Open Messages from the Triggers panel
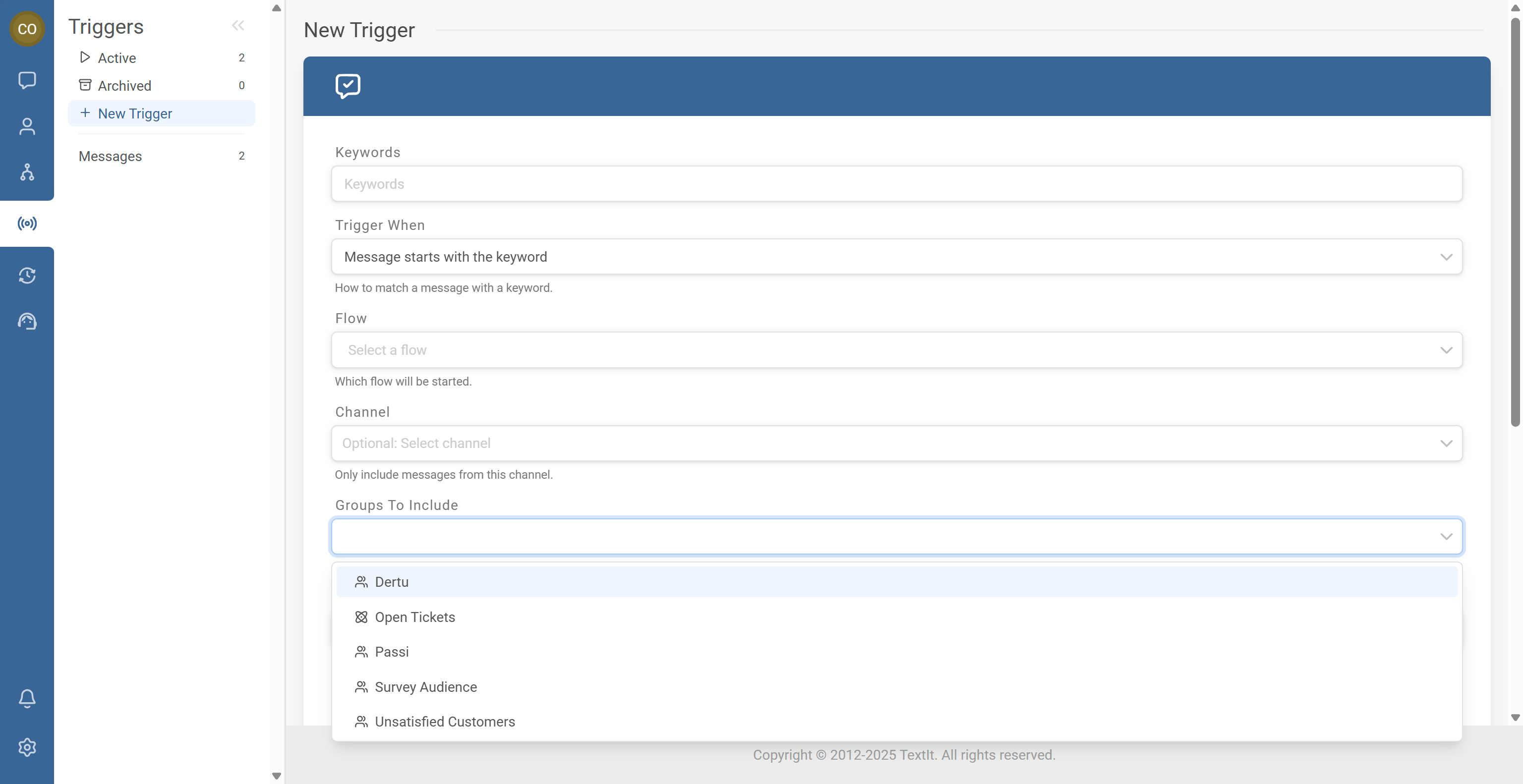The height and width of the screenshot is (784, 1523). click(110, 156)
